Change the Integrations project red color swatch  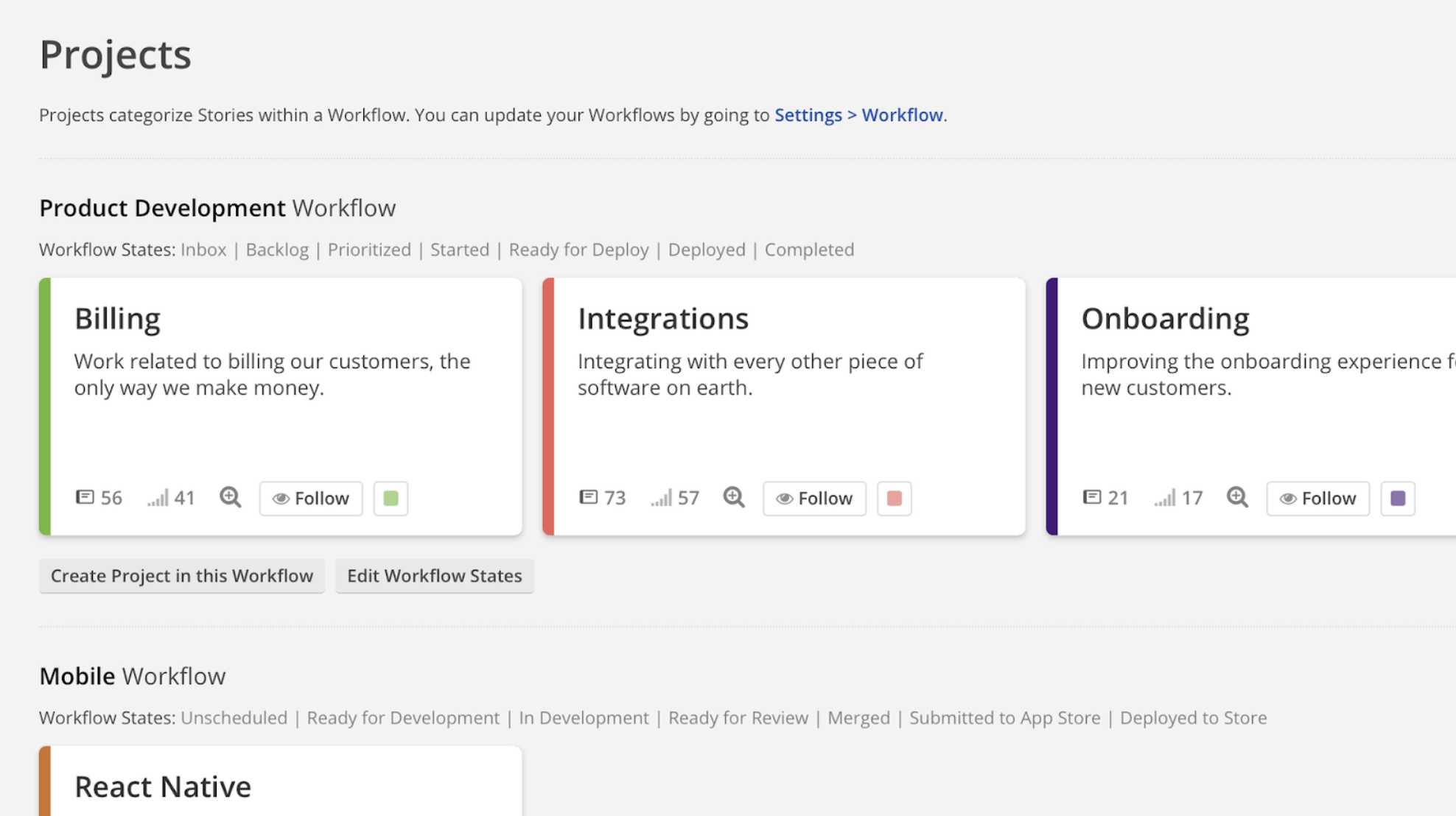coord(895,499)
